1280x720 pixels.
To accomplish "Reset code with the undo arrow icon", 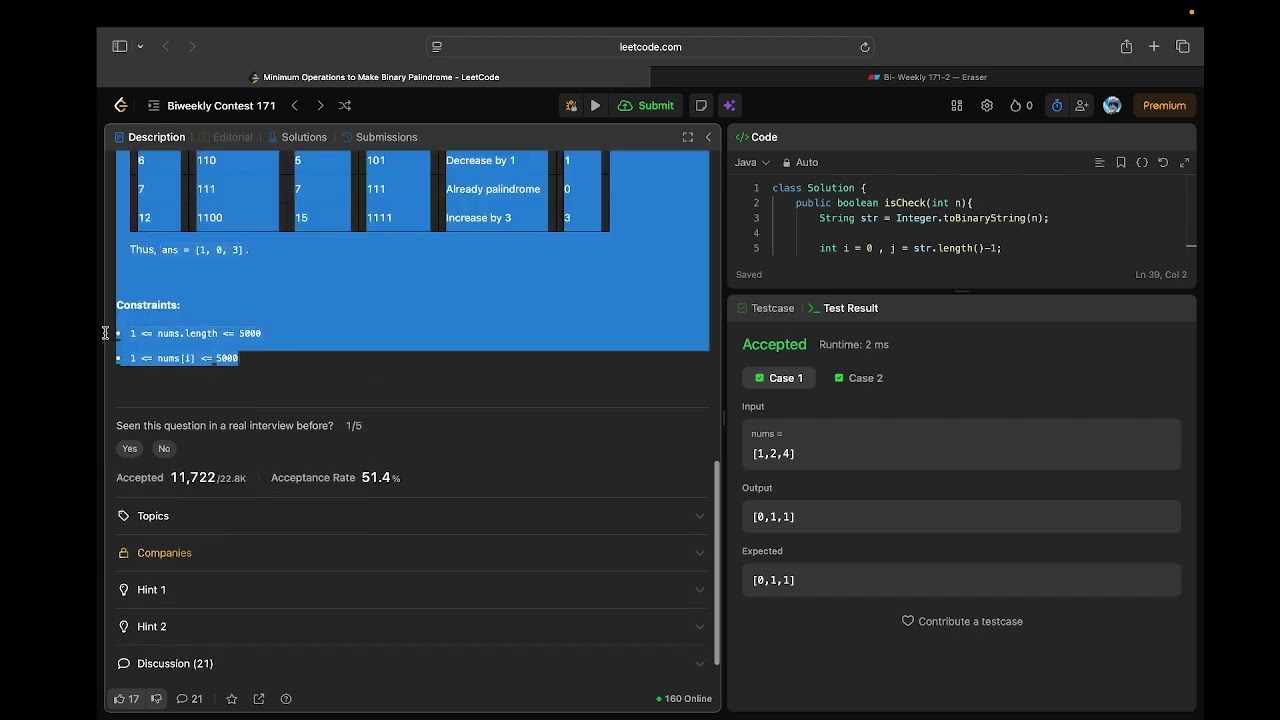I will (x=1163, y=162).
